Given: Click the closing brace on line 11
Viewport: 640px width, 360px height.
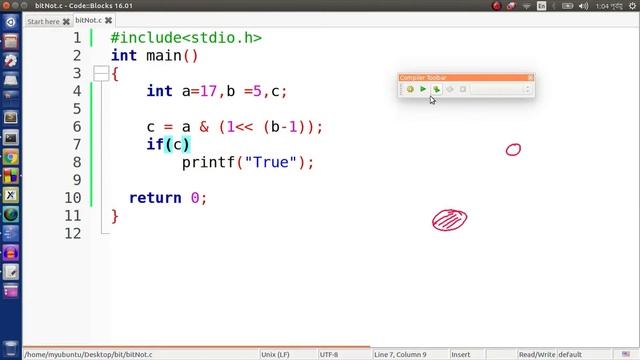Looking at the screenshot, I should point(115,216).
